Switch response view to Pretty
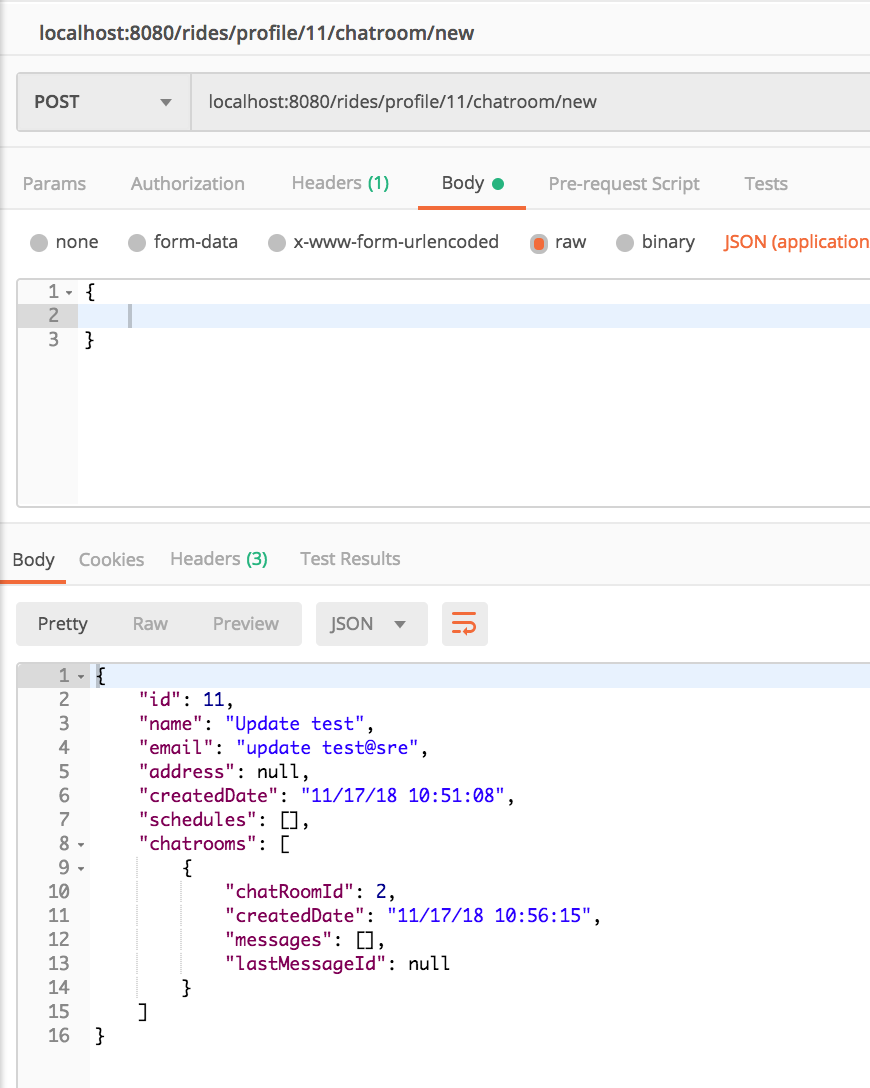Image resolution: width=870 pixels, height=1088 pixels. (62, 624)
